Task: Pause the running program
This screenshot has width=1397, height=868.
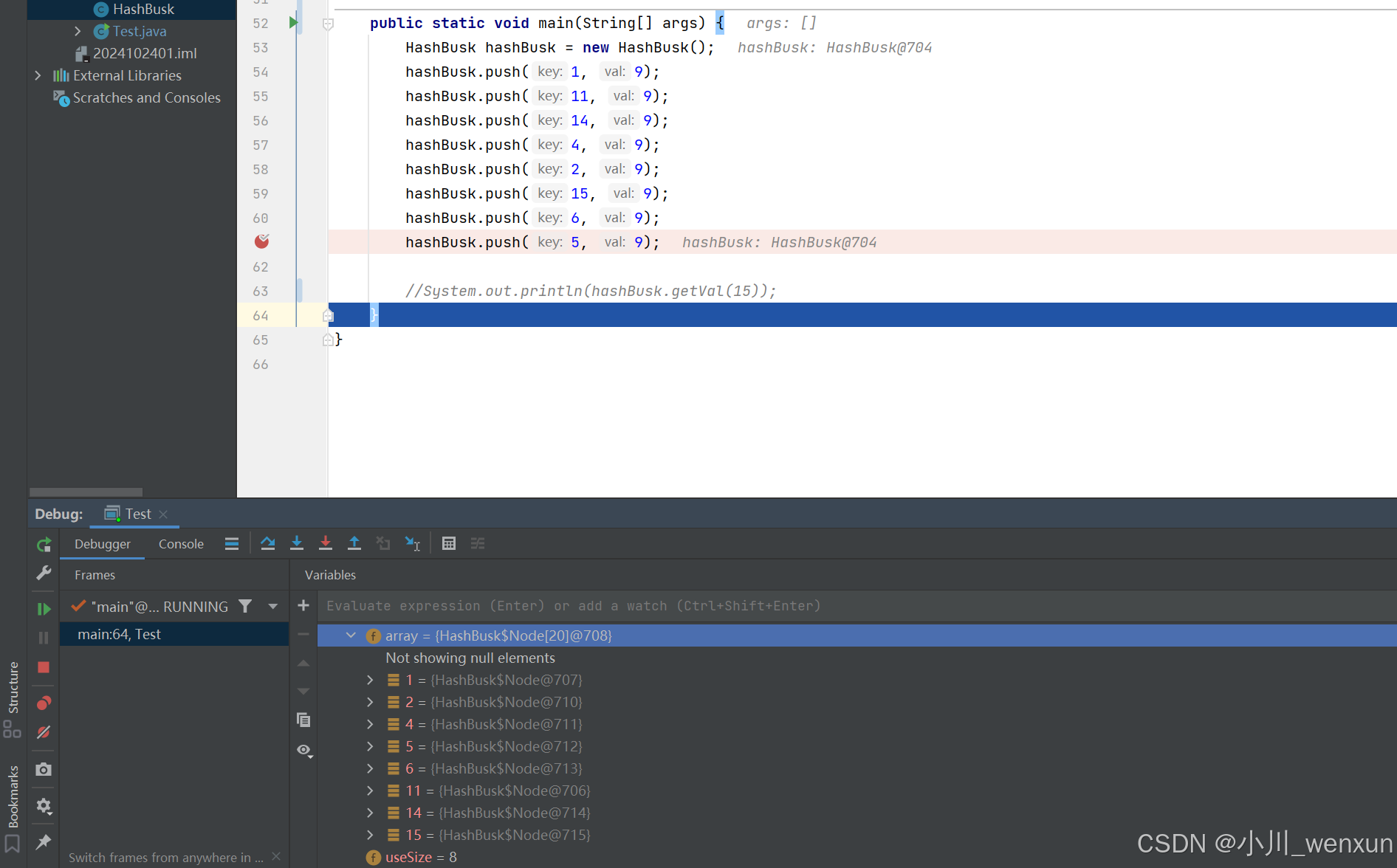Action: pos(44,638)
